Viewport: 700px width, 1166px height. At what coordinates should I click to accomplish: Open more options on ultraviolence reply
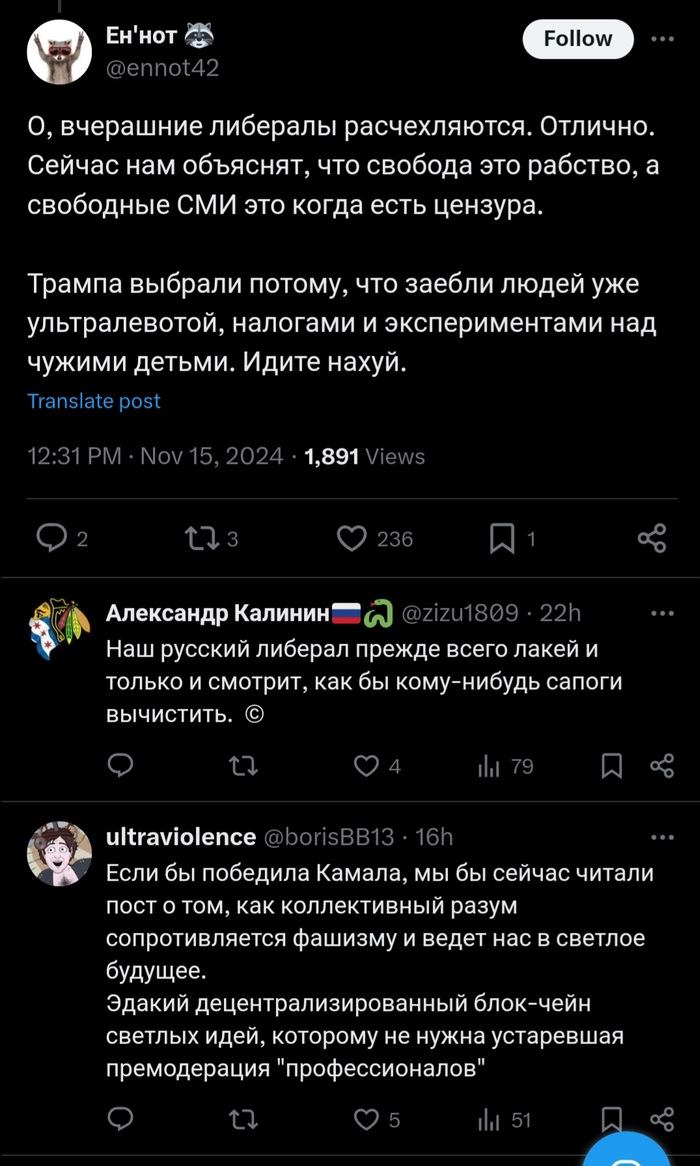coord(662,837)
